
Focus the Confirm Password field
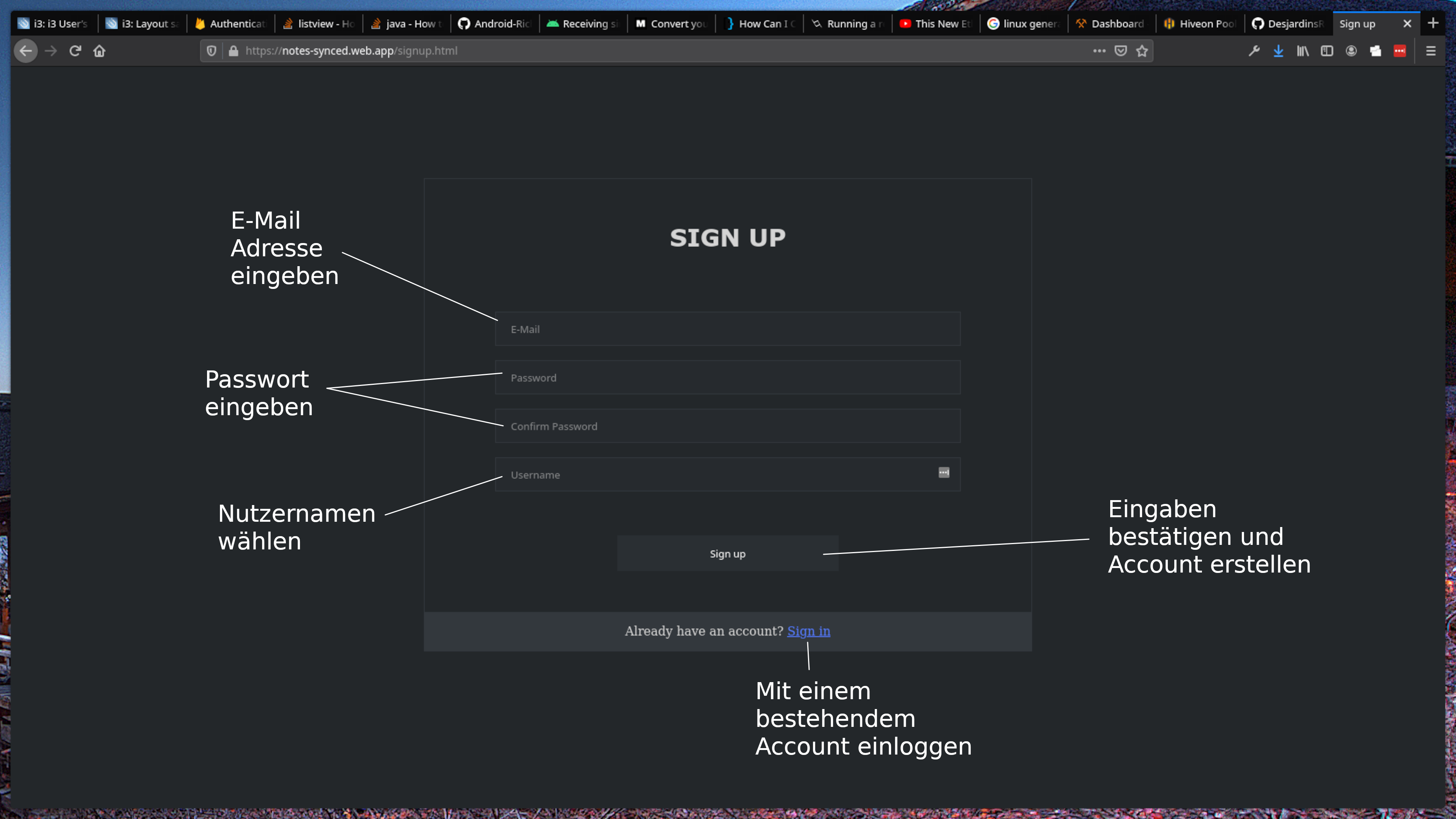[x=728, y=426]
